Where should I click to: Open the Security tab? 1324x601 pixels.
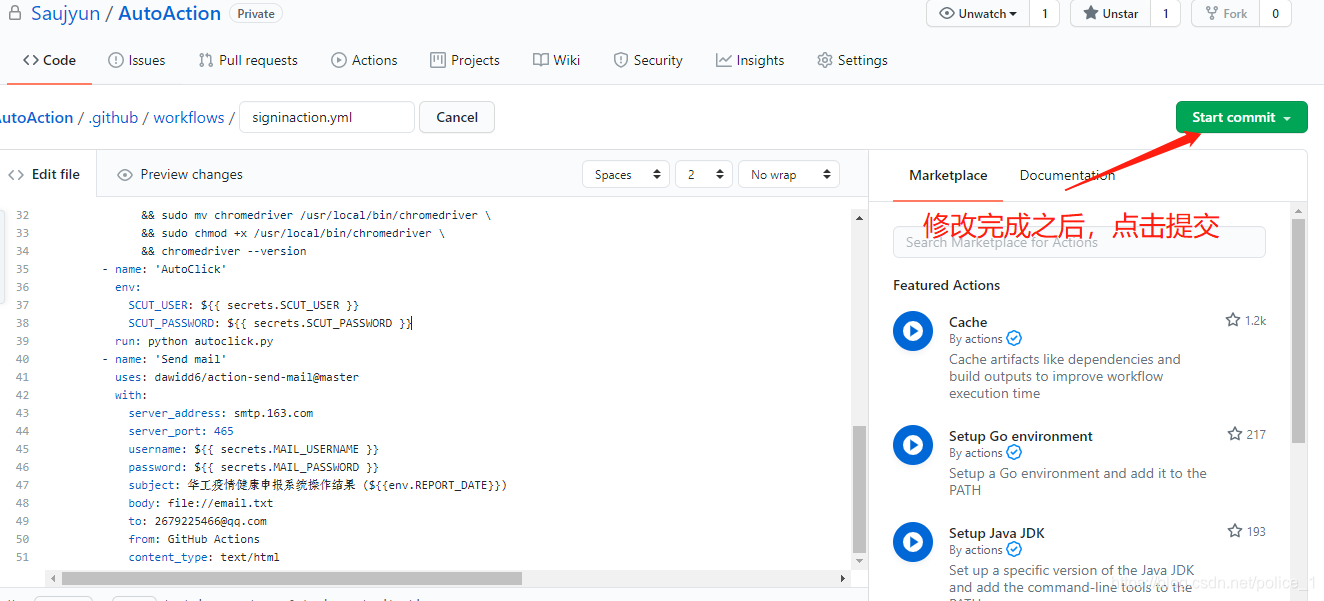point(647,60)
